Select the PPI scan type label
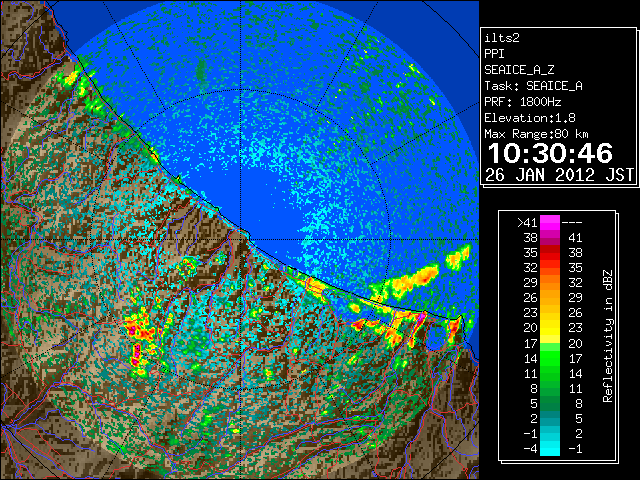The width and height of the screenshot is (640, 480). point(494,54)
